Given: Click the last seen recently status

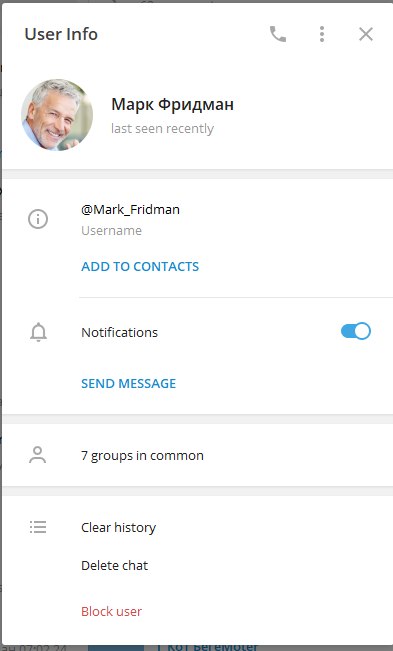Looking at the screenshot, I should pos(162,129).
